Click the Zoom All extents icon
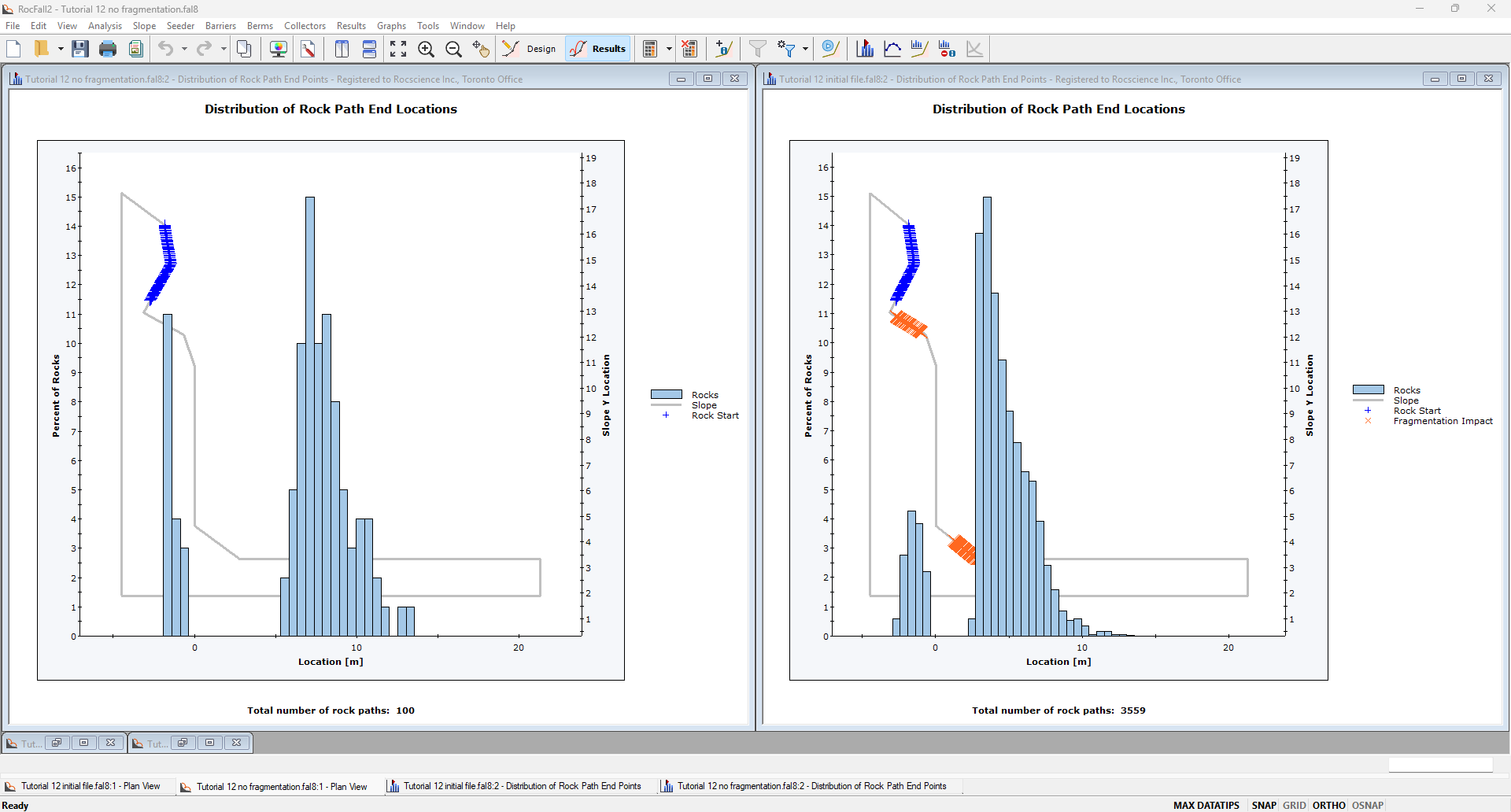The width and height of the screenshot is (1511, 812). (x=398, y=49)
